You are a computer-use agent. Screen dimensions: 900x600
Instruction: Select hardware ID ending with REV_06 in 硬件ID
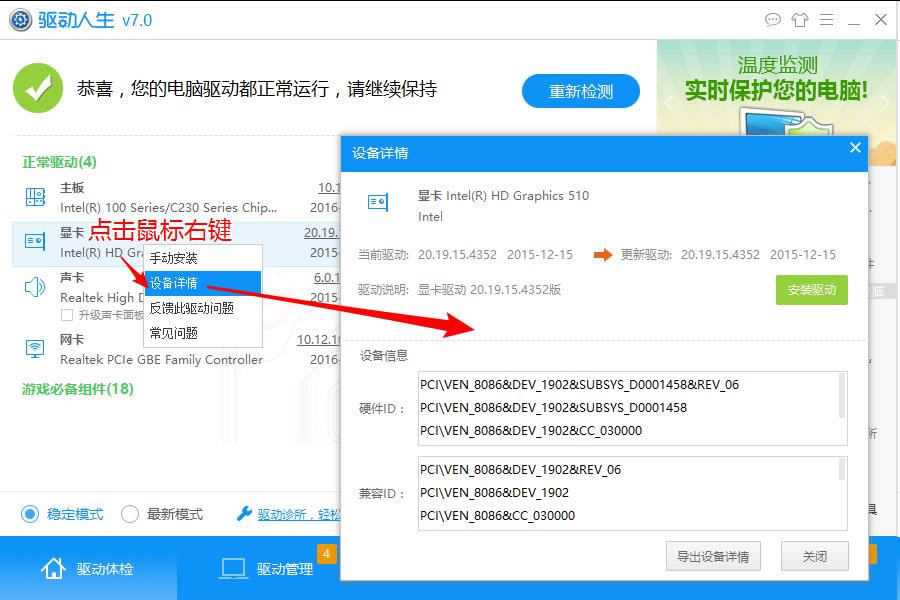pos(579,385)
